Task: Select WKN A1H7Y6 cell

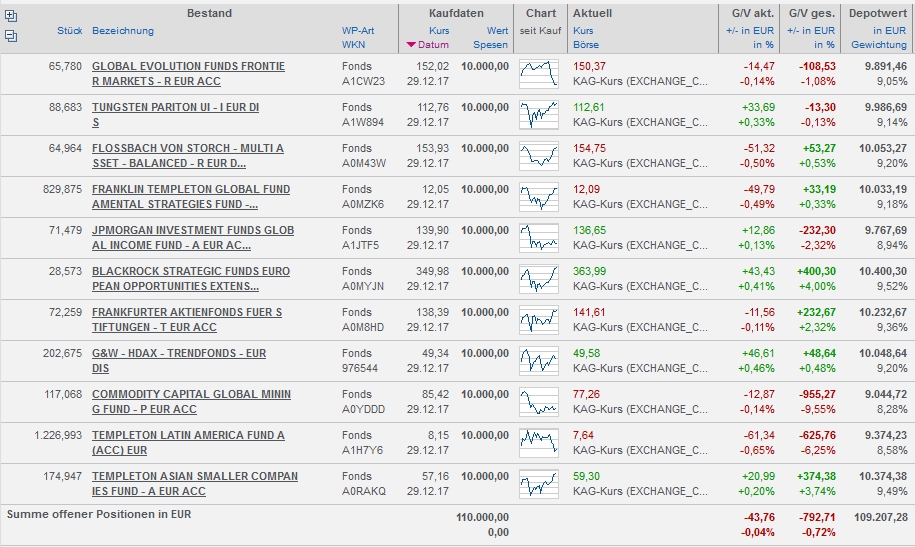Action: (362, 450)
